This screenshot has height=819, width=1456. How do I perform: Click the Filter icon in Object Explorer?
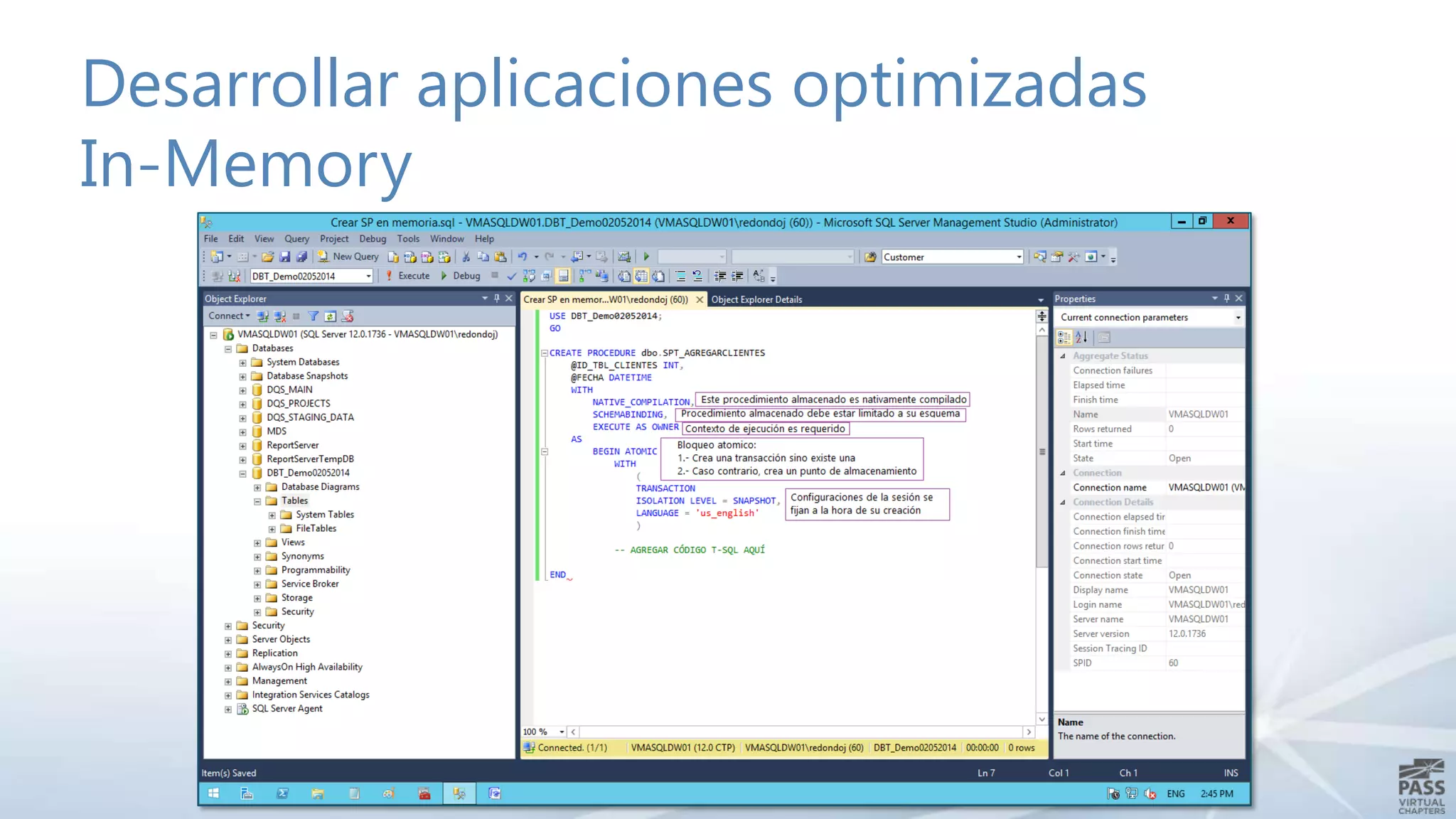(x=313, y=316)
